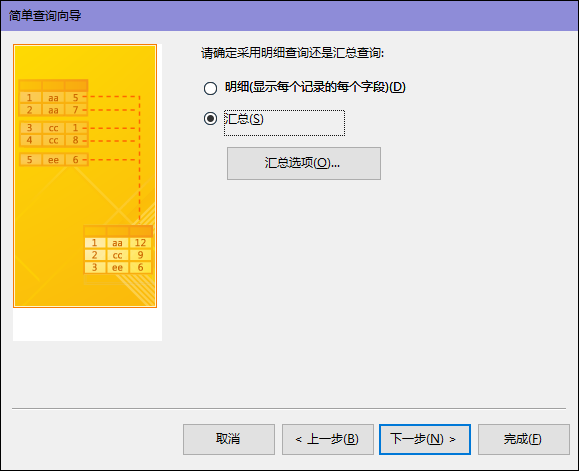Click the 简单查询向导 title bar text

pos(45,16)
